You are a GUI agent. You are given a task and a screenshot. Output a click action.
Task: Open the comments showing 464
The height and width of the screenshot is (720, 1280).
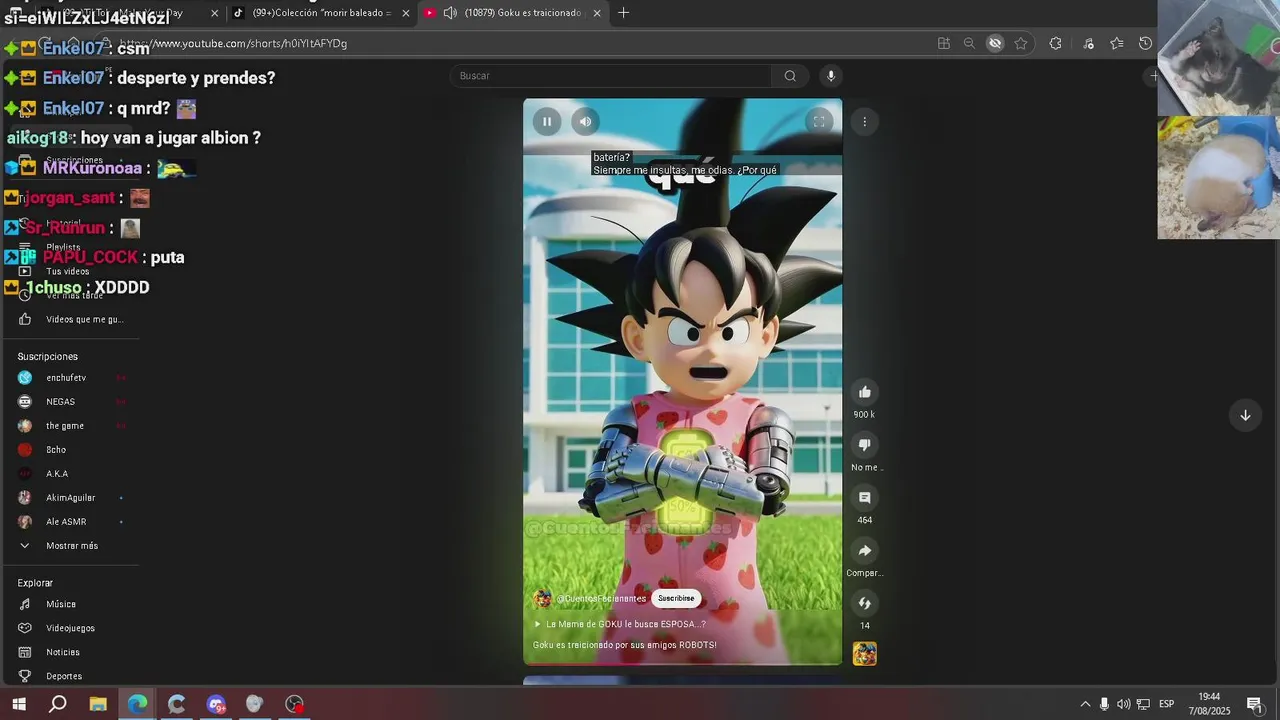[x=865, y=498]
